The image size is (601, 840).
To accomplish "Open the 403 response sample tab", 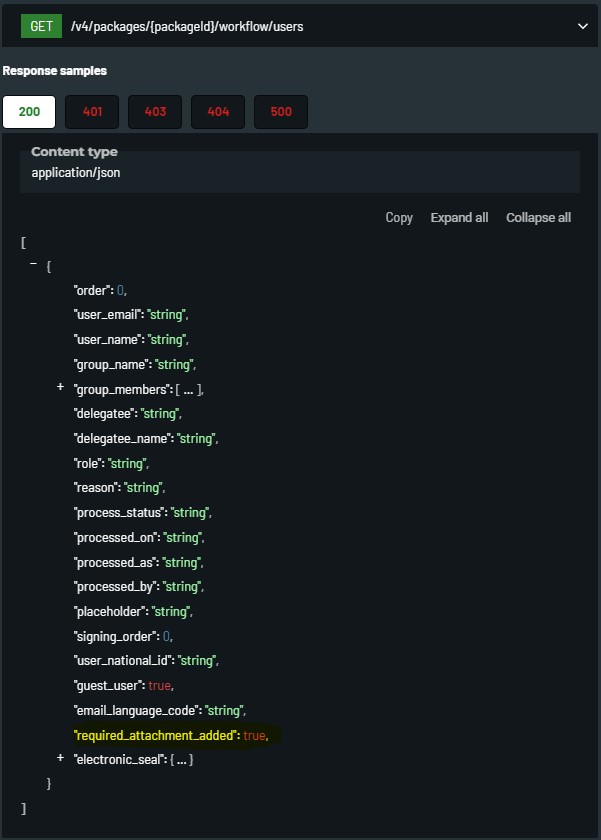I will [155, 112].
